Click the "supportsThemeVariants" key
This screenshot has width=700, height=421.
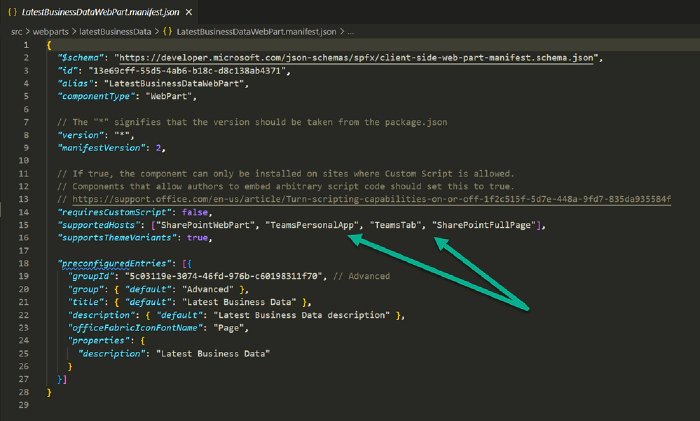[117, 238]
